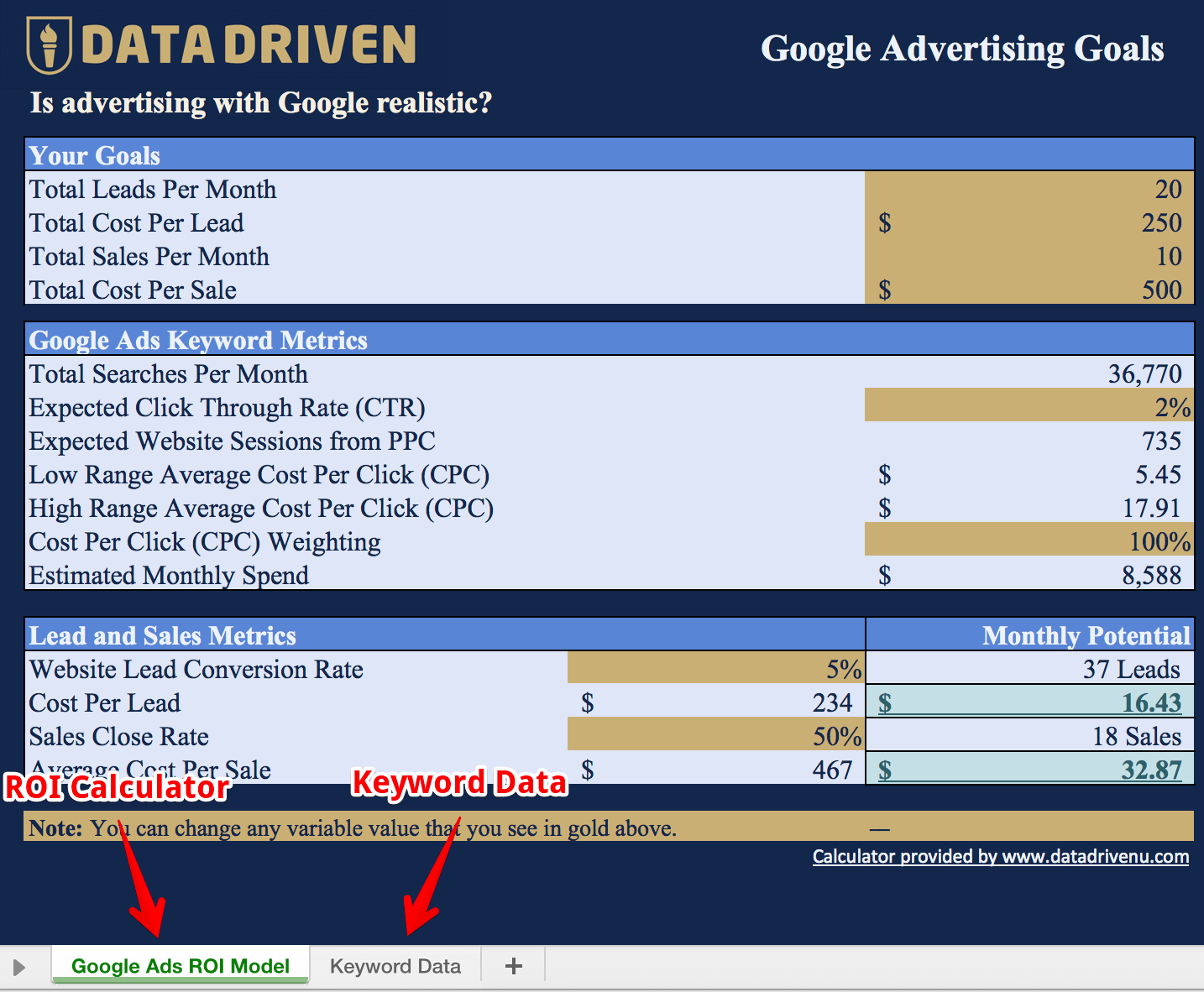
Task: Click the Total Sales Per Month label
Action: (x=149, y=257)
